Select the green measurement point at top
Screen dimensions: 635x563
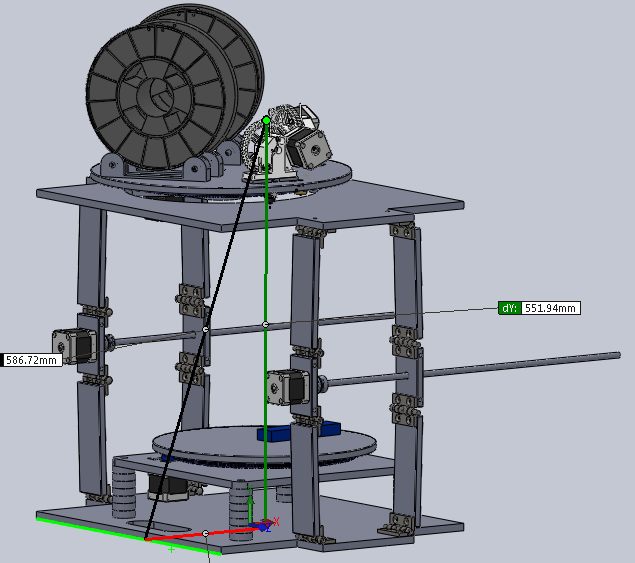266,120
